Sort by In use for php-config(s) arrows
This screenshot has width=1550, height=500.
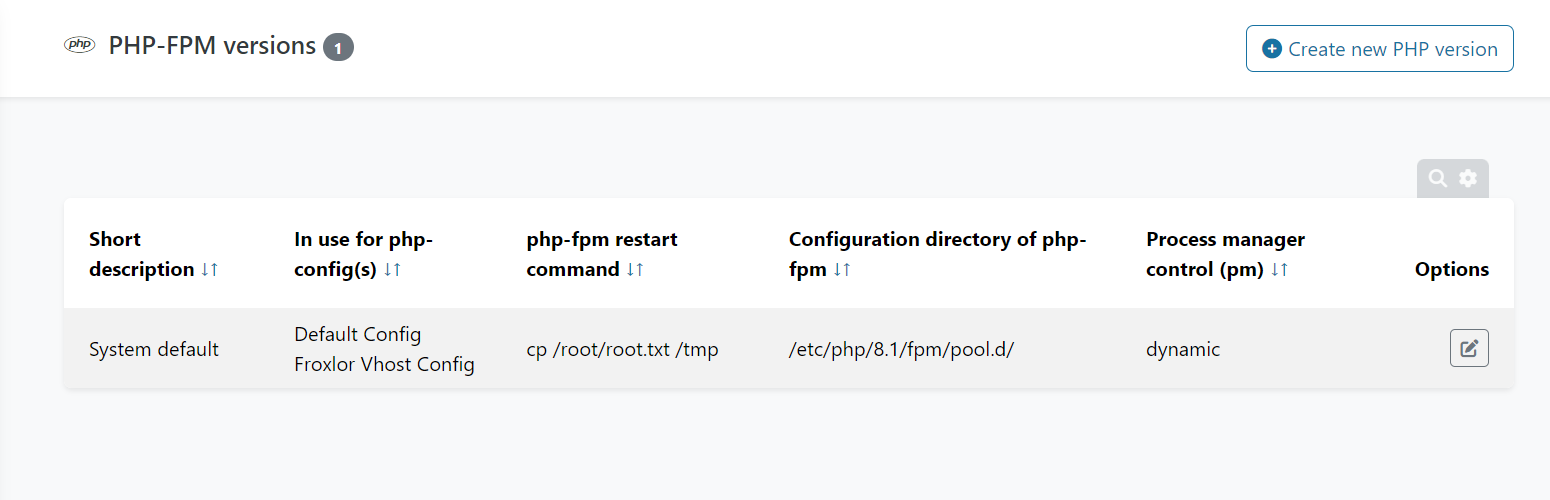pyautogui.click(x=392, y=270)
